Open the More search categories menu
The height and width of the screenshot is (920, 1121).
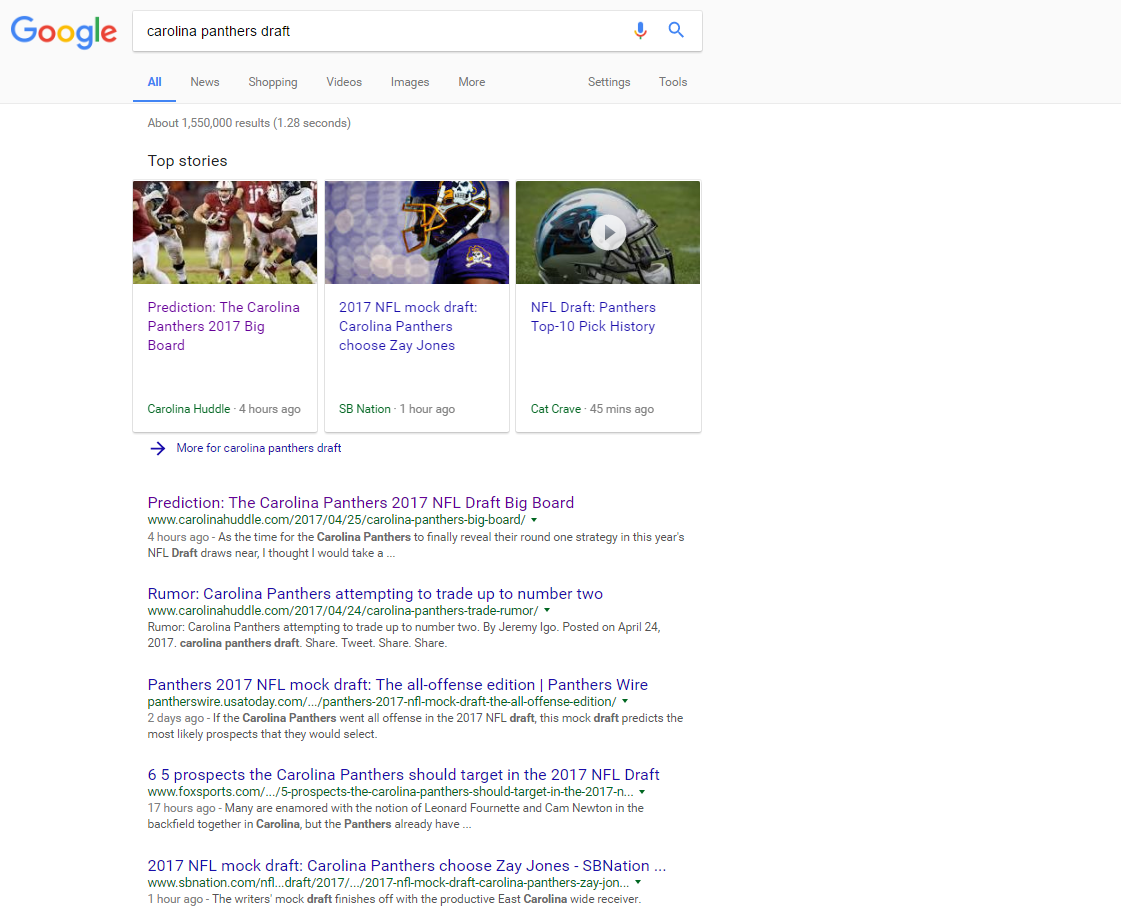point(472,82)
